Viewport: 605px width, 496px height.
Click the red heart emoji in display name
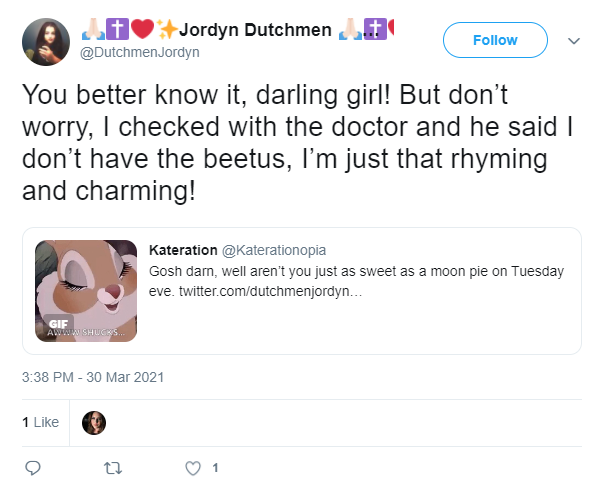pos(142,29)
